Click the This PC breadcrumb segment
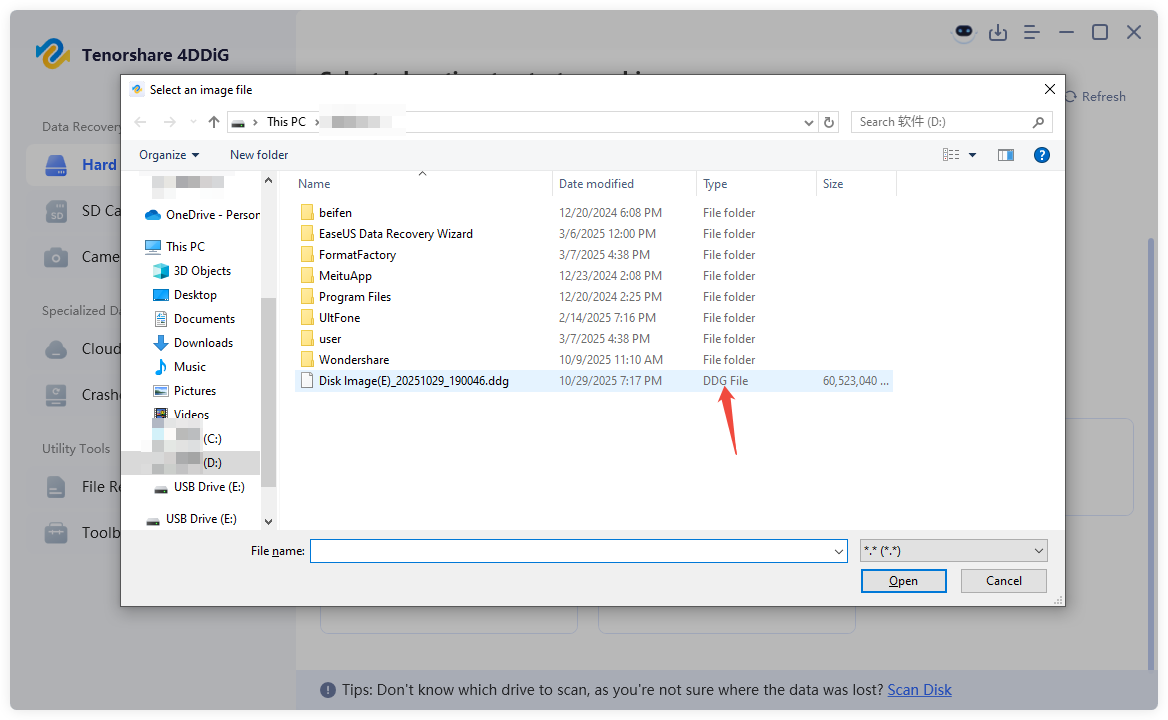The width and height of the screenshot is (1168, 720). pyautogui.click(x=286, y=122)
